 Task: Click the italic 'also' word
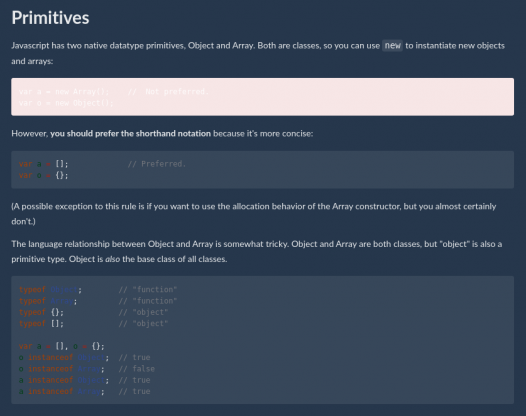112,259
